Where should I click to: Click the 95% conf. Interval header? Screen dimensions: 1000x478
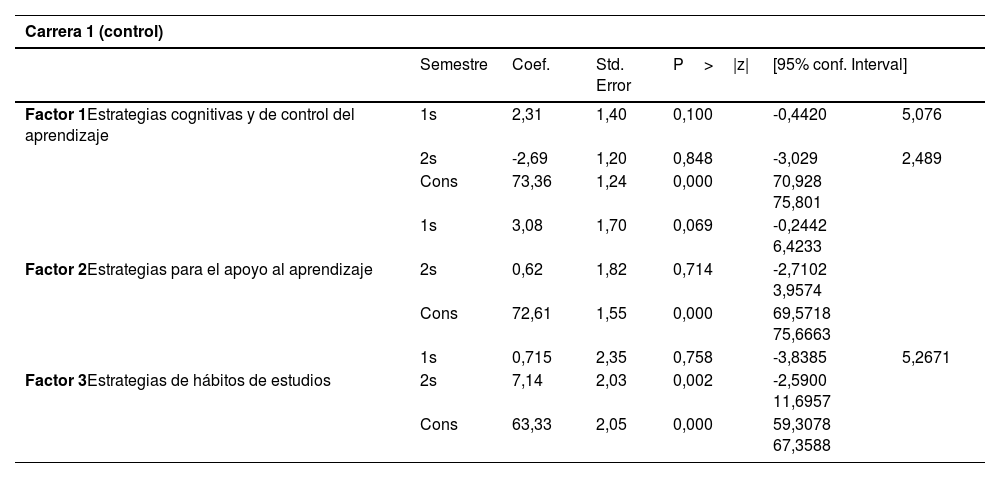[839, 65]
